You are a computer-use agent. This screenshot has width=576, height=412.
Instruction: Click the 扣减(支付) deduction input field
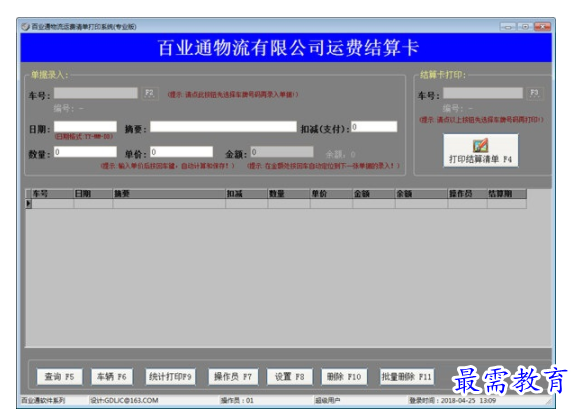click(374, 127)
